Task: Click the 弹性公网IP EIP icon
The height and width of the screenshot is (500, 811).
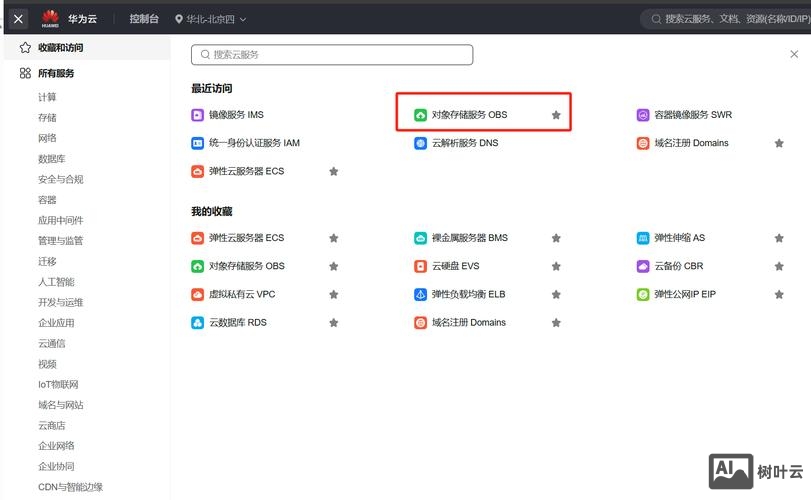Action: tap(643, 294)
